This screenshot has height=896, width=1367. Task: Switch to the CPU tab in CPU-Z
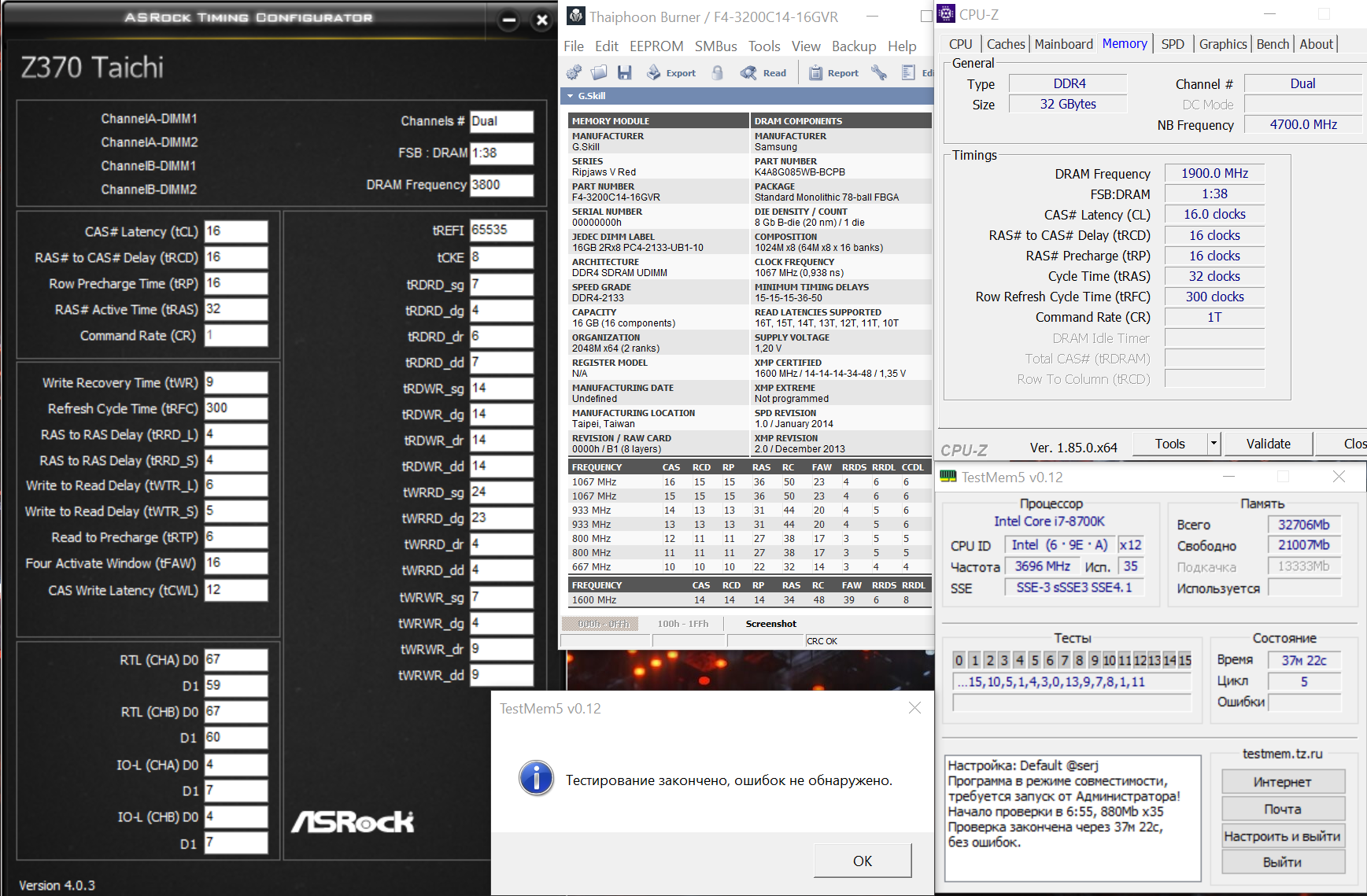(961, 44)
